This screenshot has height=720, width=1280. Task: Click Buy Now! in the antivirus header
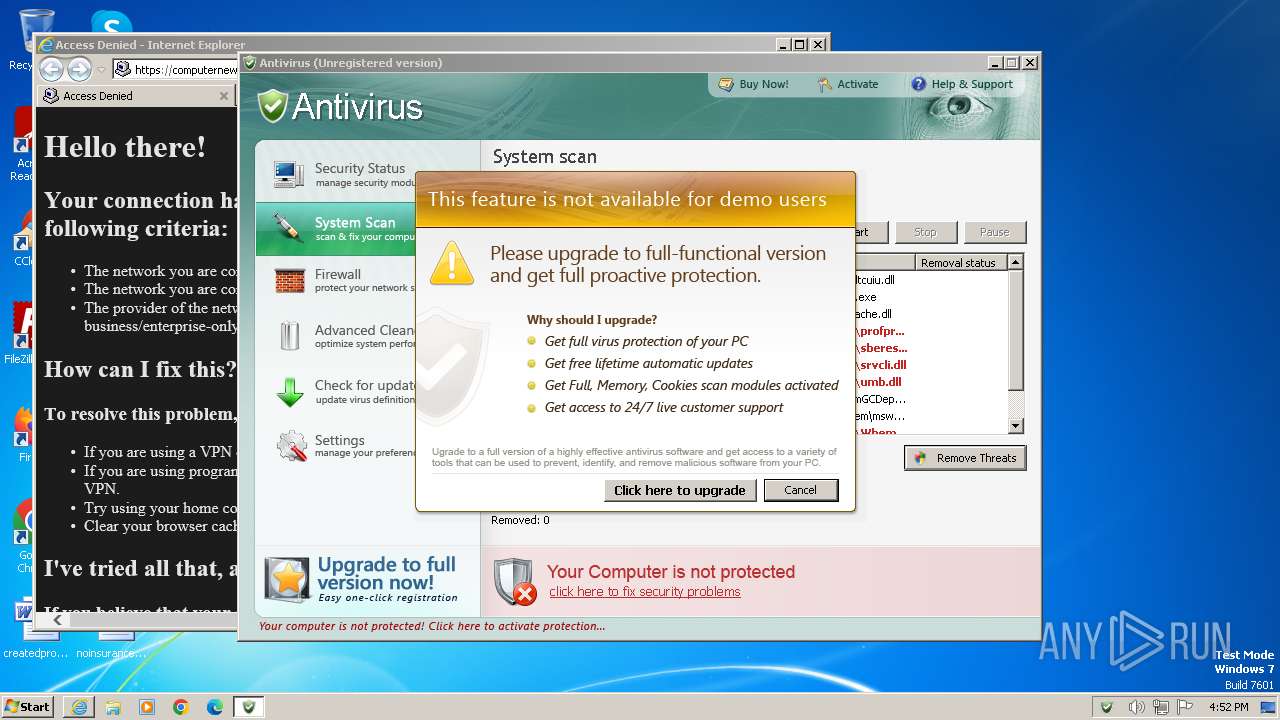pyautogui.click(x=754, y=84)
